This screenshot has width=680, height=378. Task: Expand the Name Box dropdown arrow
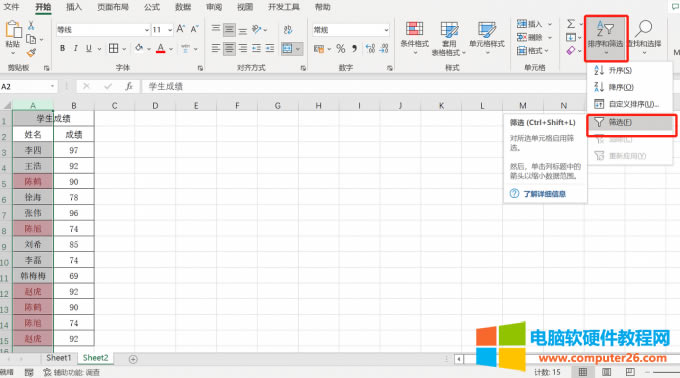[x=52, y=86]
